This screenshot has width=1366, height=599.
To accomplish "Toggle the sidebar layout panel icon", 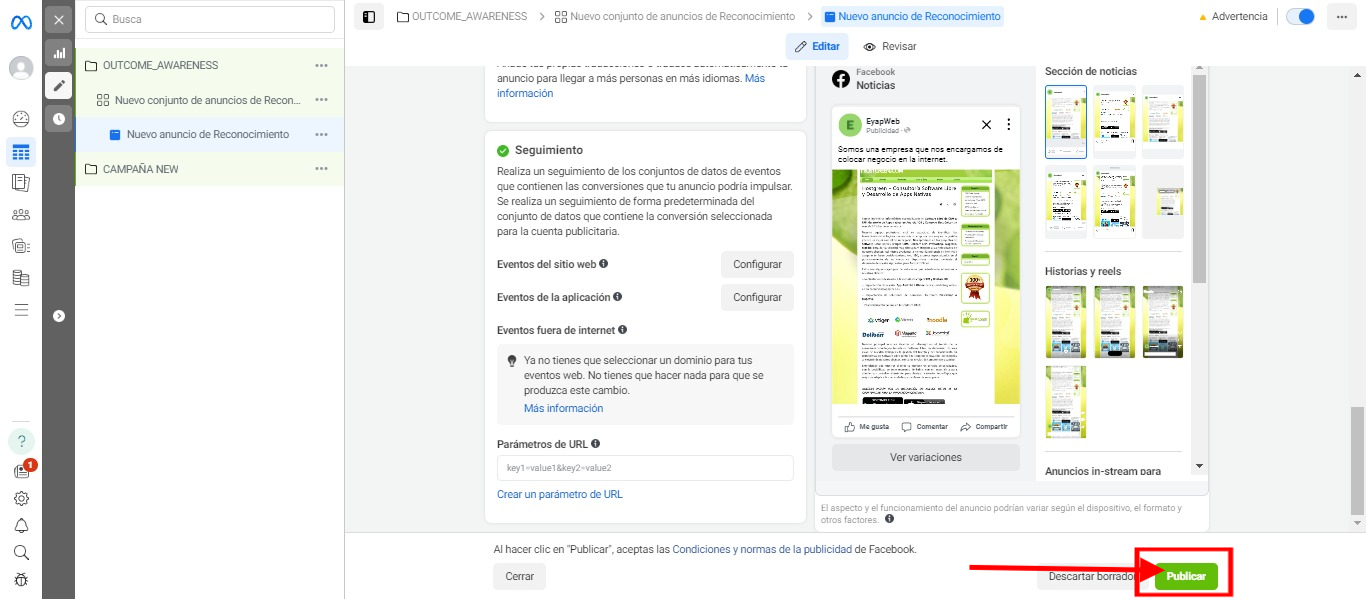I will [369, 16].
